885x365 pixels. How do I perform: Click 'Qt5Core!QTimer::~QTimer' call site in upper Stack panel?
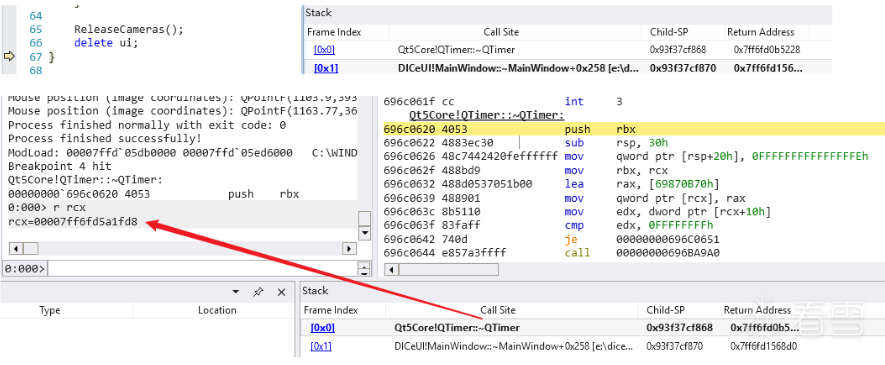(457, 50)
